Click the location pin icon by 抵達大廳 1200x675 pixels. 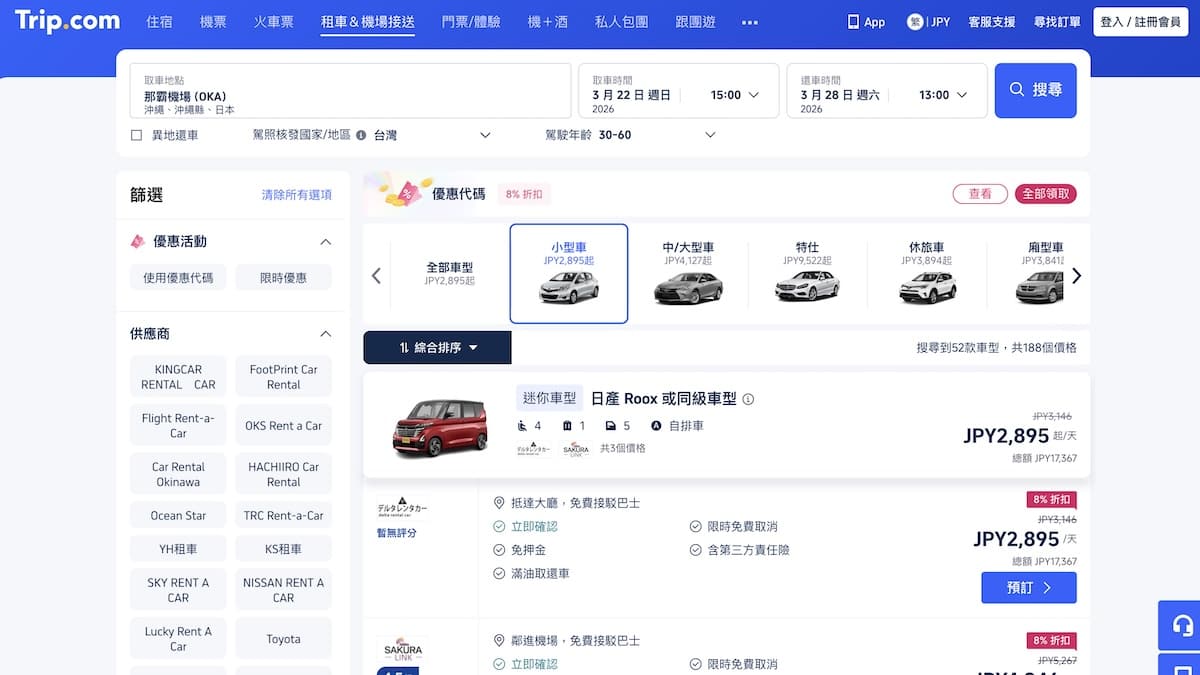tap(499, 503)
